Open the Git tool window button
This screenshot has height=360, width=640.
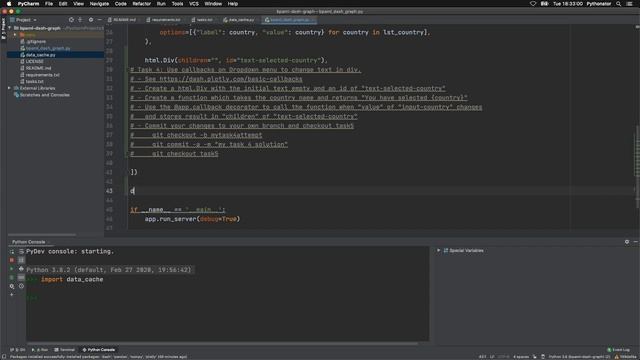coord(18,350)
